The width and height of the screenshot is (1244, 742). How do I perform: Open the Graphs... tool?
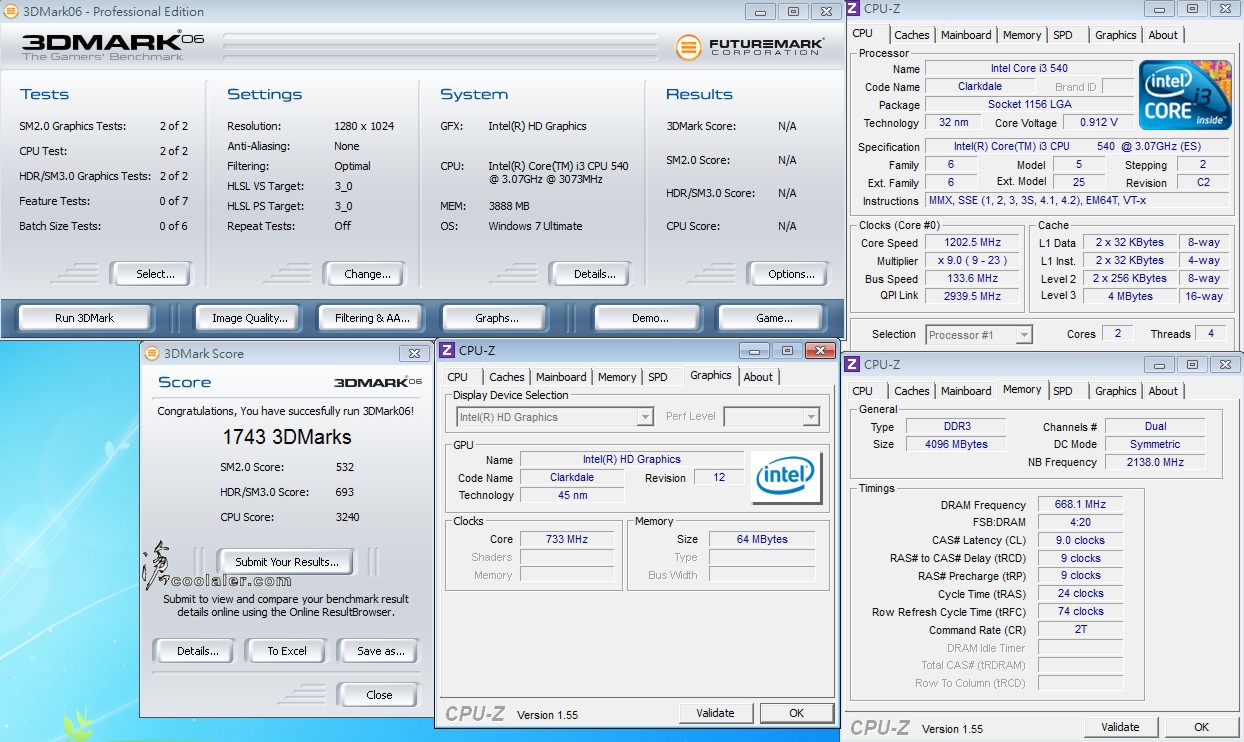point(497,318)
